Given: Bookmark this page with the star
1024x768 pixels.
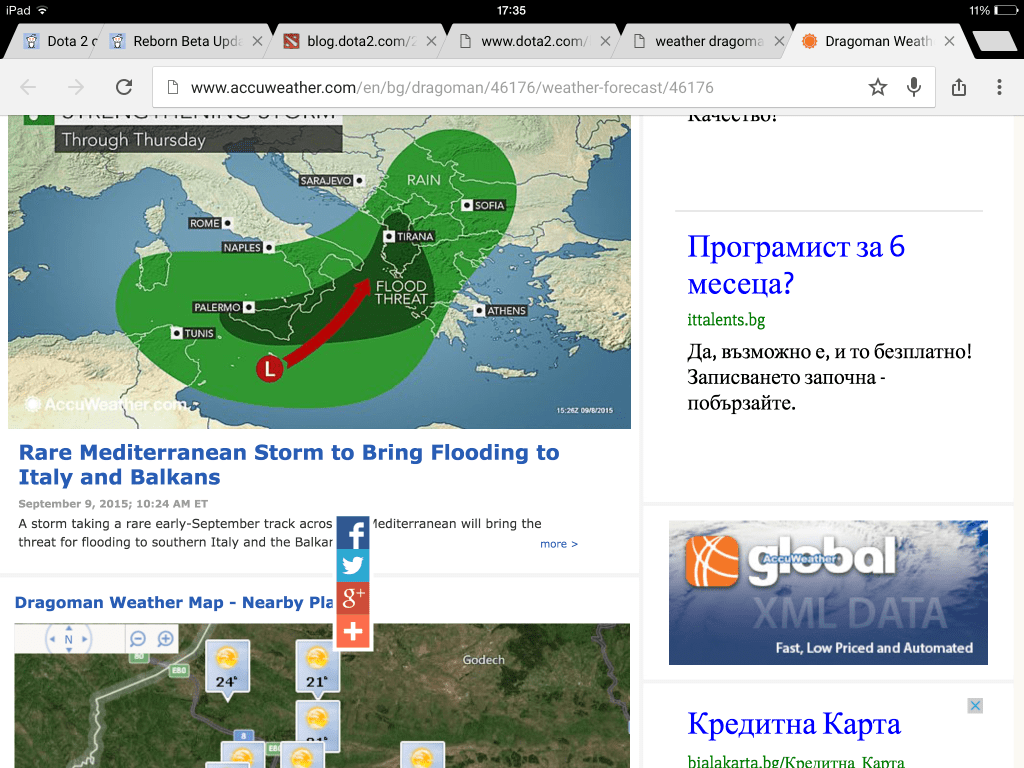Looking at the screenshot, I should pos(877,87).
